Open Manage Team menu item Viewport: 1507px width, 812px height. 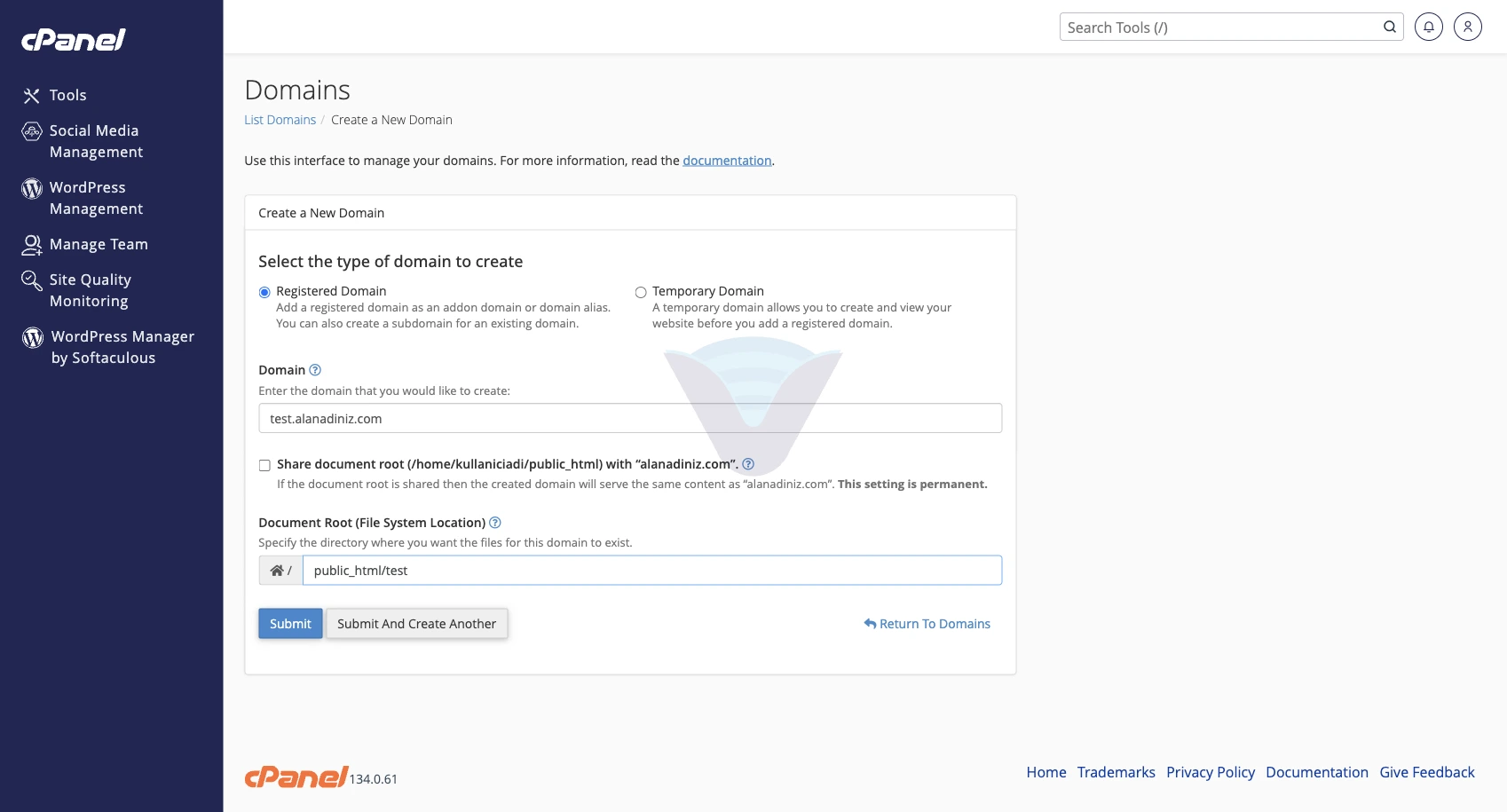[99, 244]
